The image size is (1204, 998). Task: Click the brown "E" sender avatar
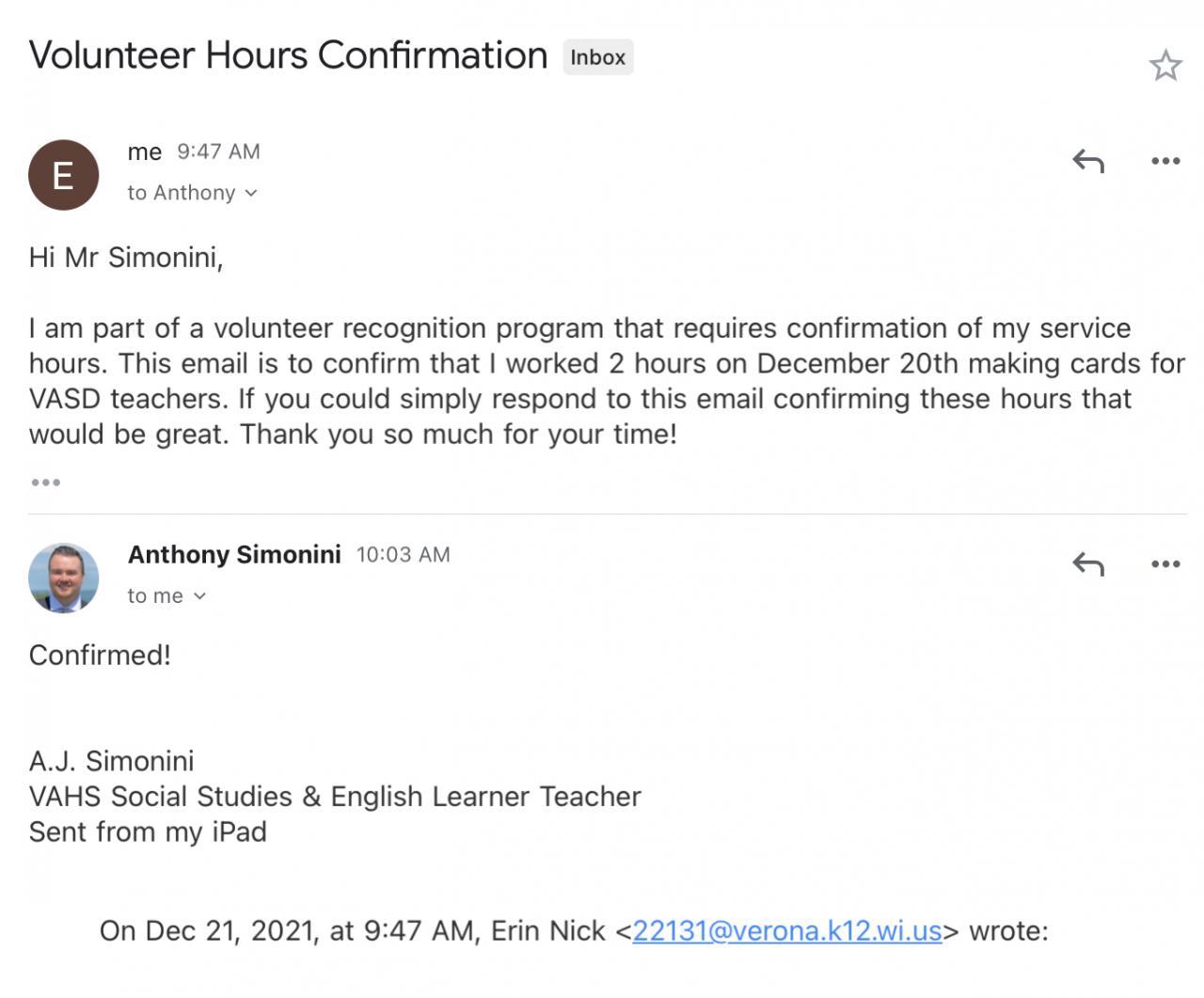(x=63, y=175)
